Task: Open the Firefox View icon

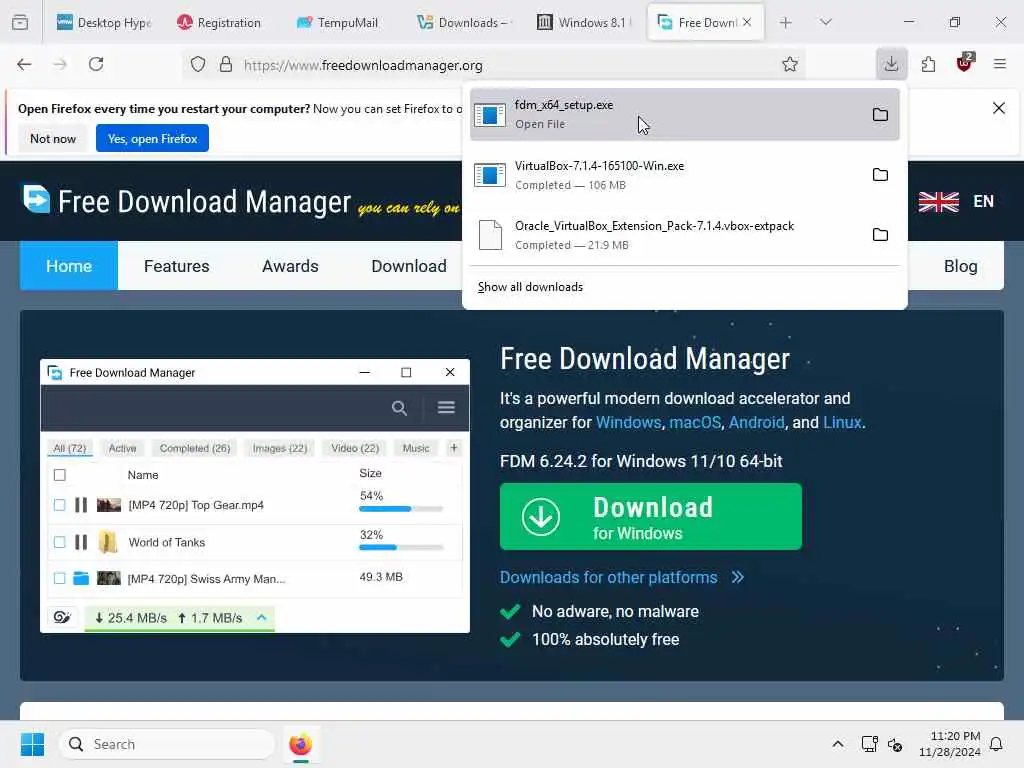Action: (20, 22)
